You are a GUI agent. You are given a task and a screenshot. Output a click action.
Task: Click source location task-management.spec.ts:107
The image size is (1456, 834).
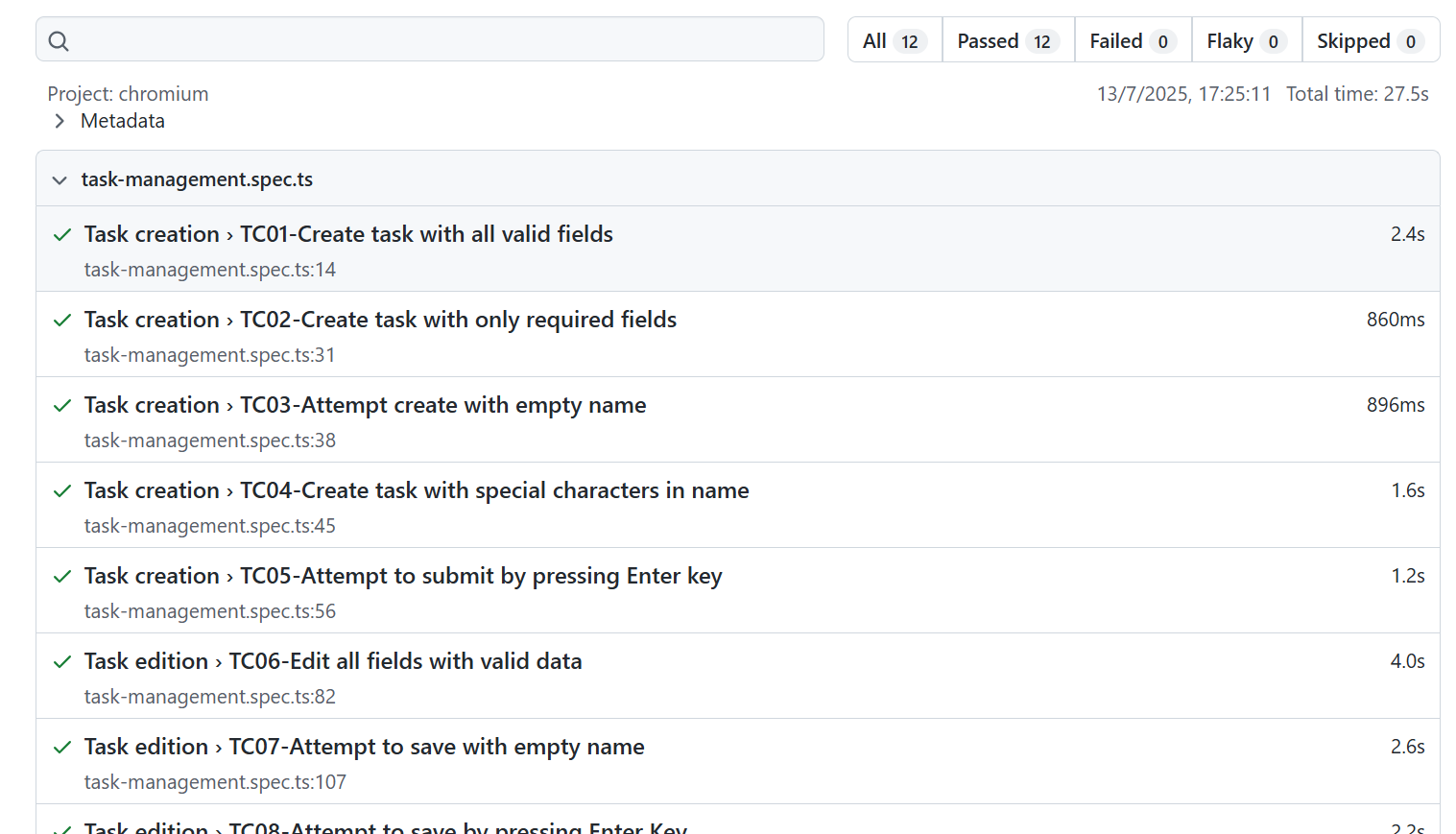(x=215, y=782)
